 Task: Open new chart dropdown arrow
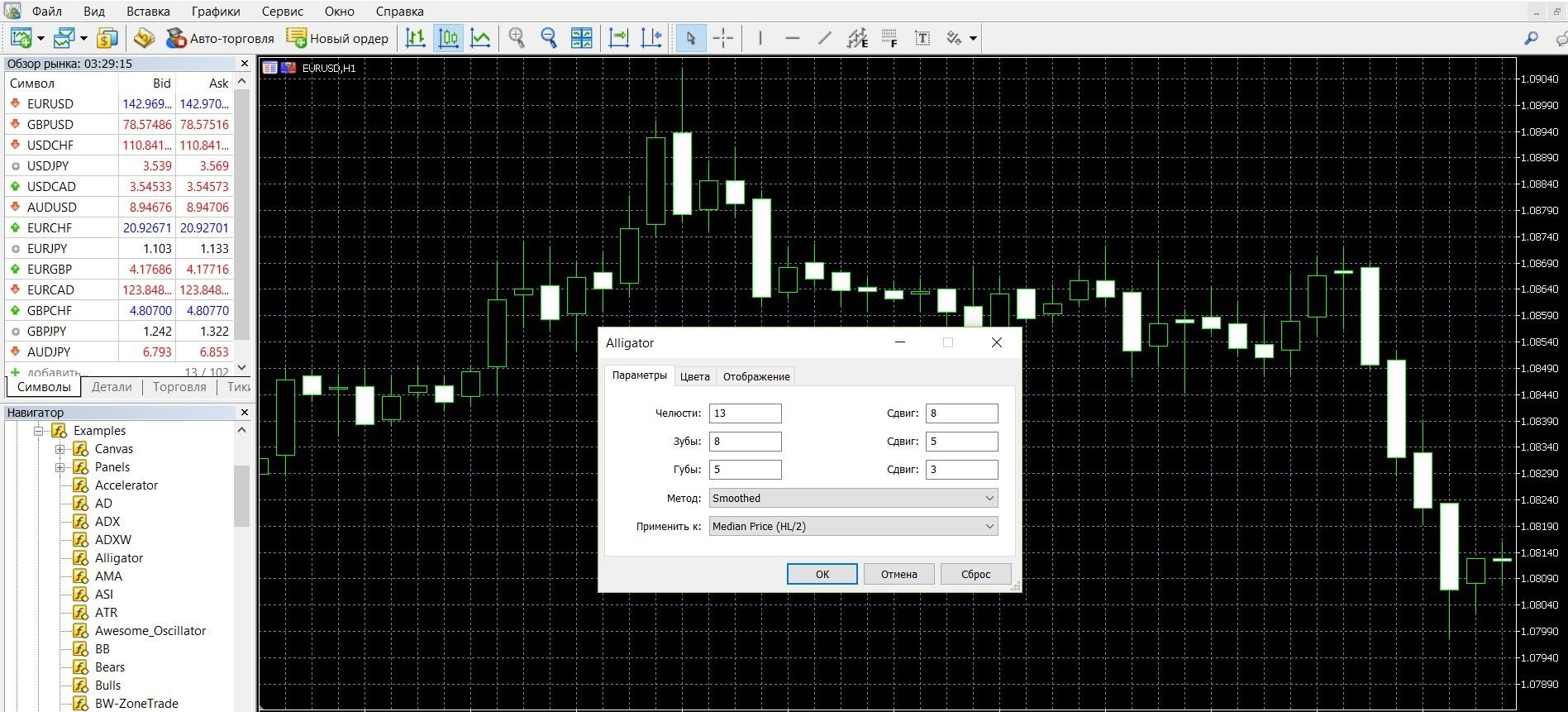pos(41,38)
